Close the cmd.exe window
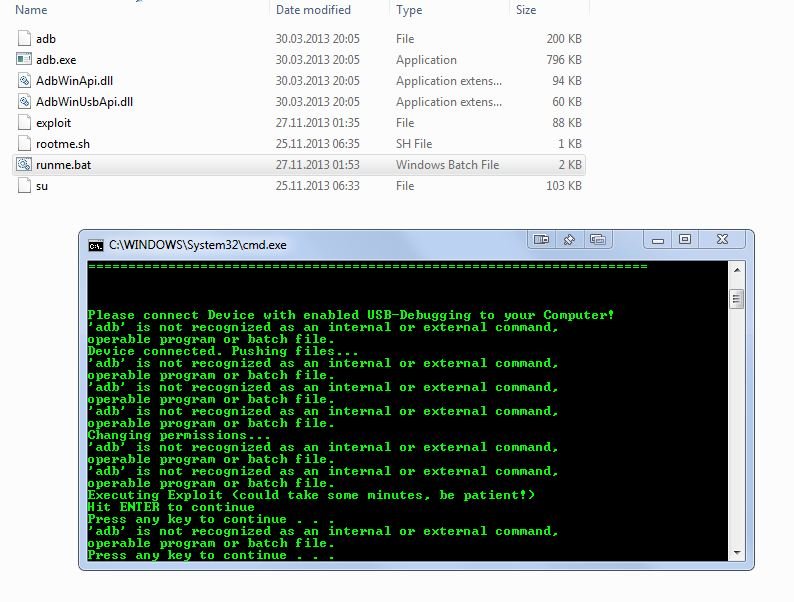 click(722, 239)
